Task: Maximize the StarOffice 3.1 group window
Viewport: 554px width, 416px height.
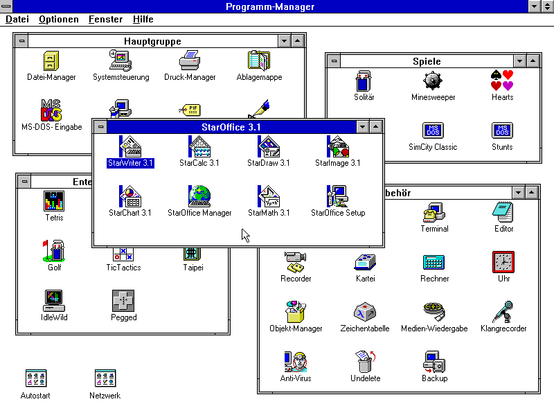Action: (376, 127)
